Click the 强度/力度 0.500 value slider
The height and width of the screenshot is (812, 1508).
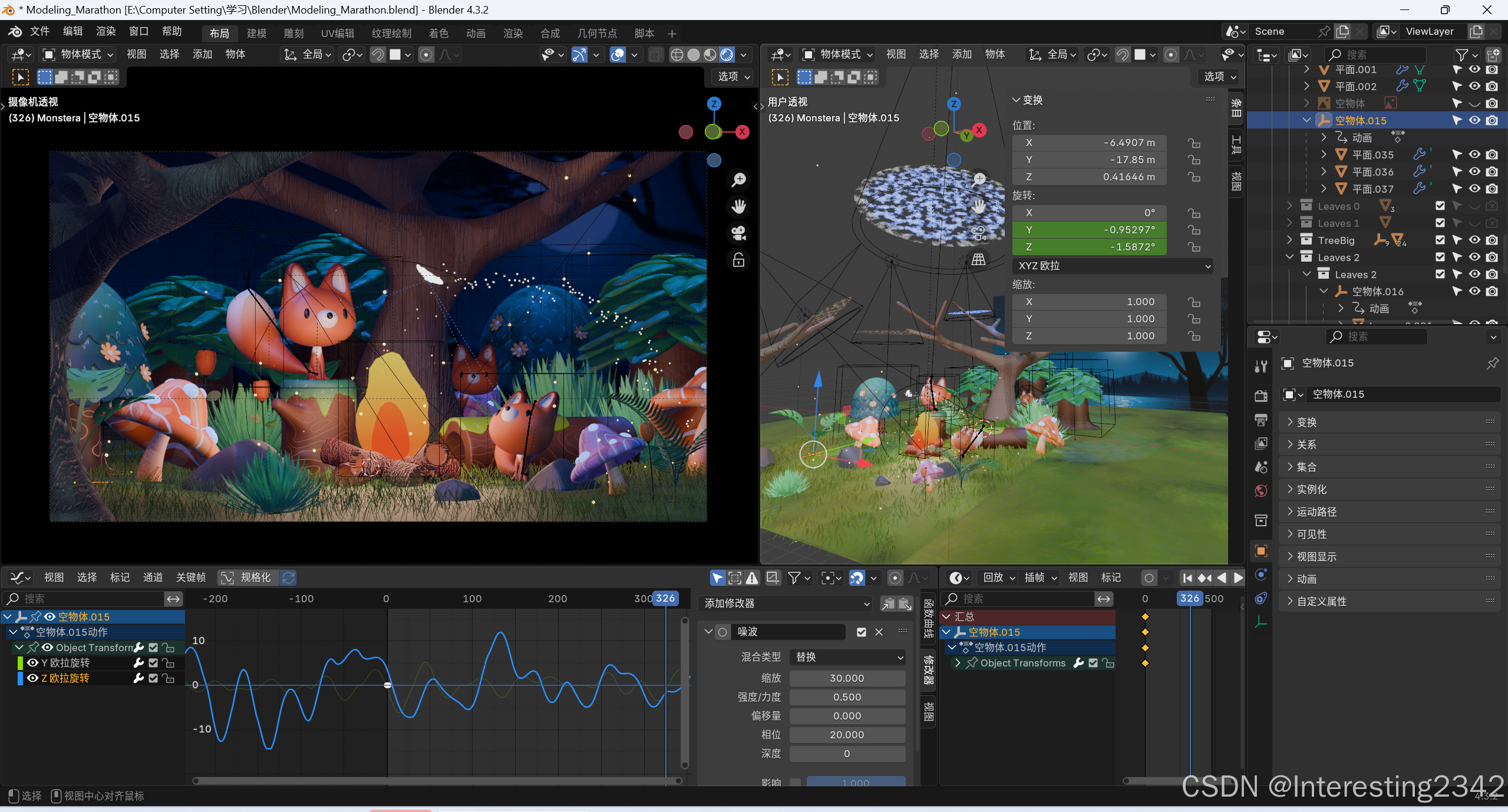tap(847, 697)
